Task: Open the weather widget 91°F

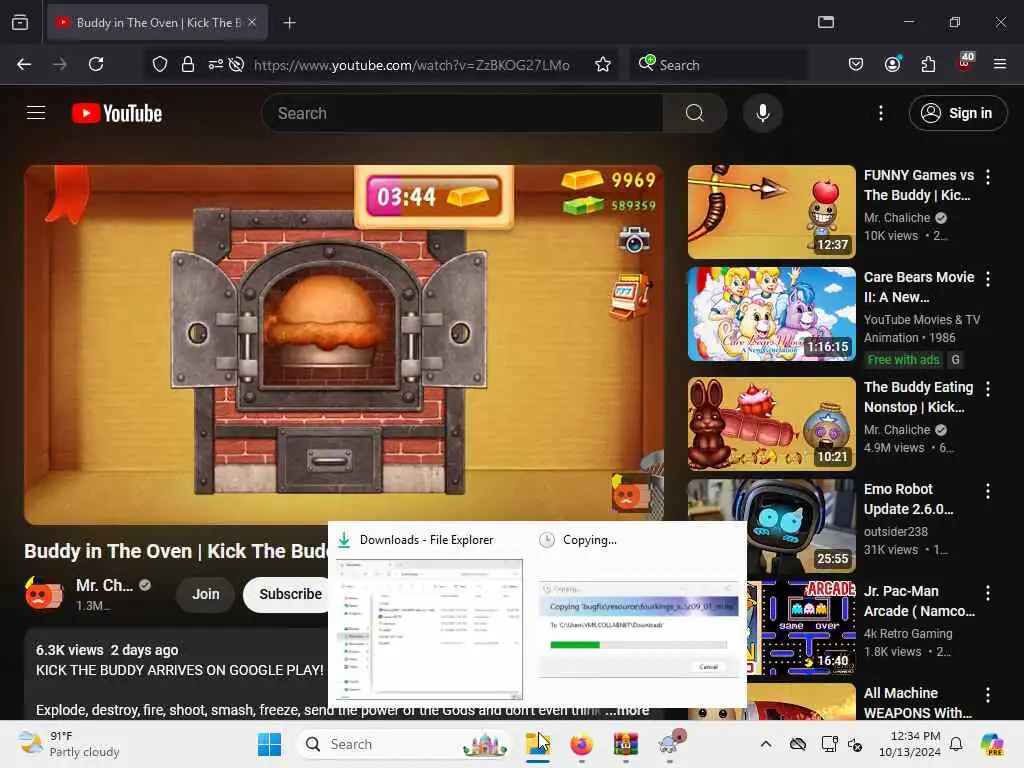Action: point(69,744)
